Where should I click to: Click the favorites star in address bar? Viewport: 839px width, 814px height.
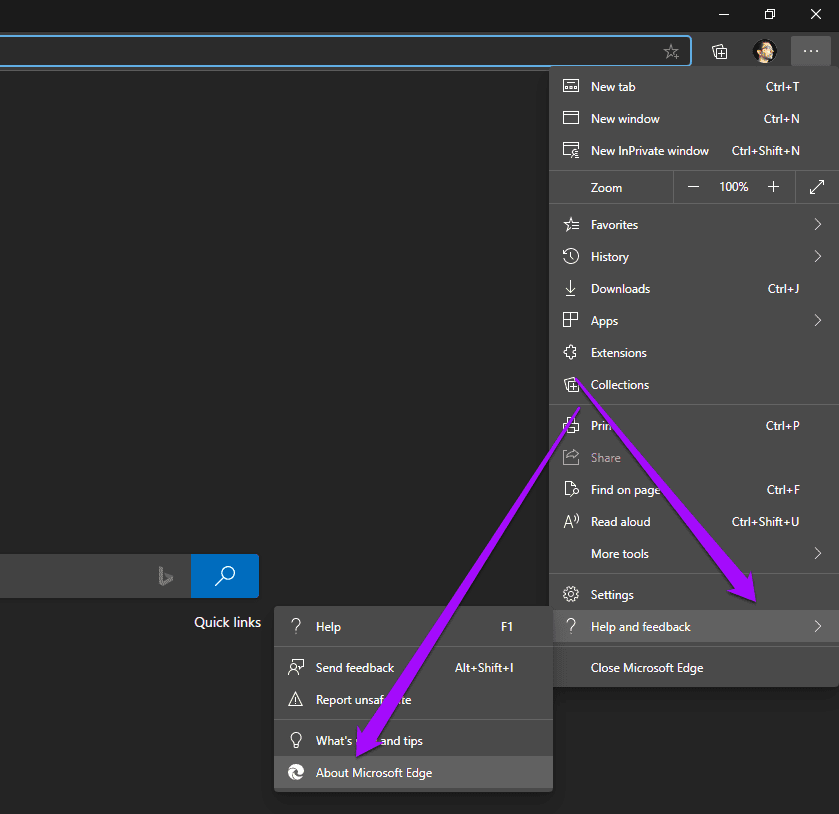coord(671,51)
